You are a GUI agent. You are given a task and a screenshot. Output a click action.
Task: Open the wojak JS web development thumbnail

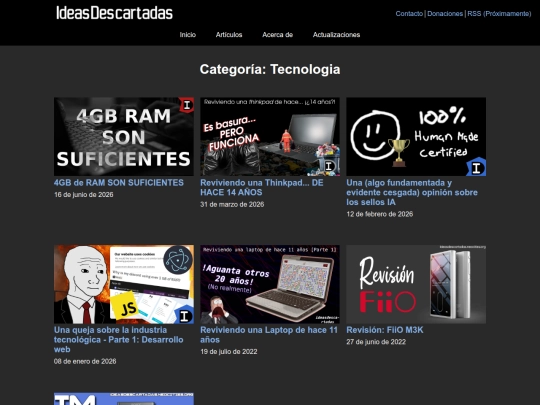click(124, 284)
